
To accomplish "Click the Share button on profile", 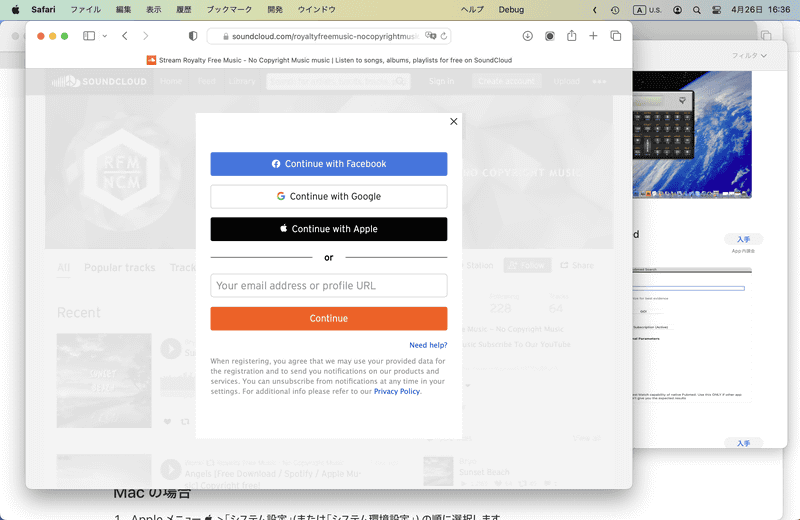I will (x=577, y=265).
